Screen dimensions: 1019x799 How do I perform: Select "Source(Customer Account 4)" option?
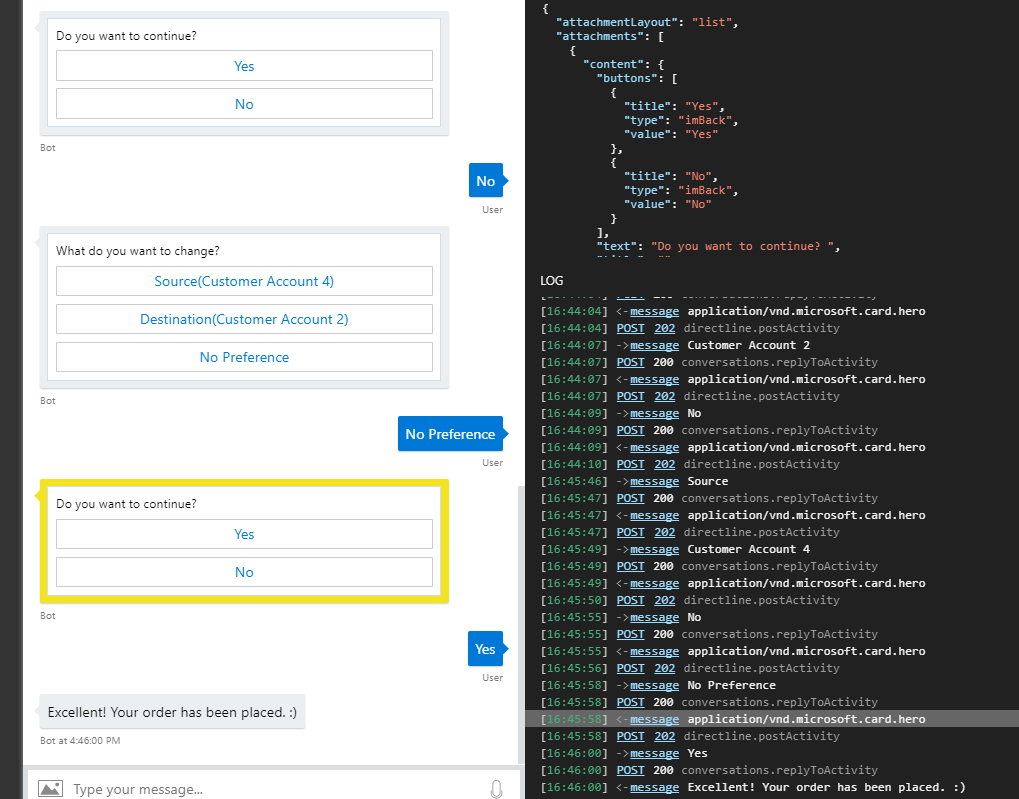(244, 281)
